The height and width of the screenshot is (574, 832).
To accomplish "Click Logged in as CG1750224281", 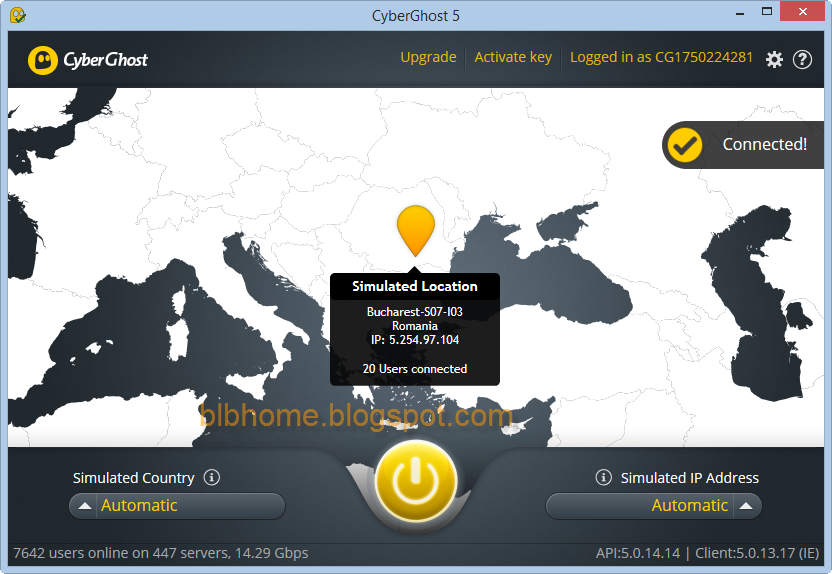I will pyautogui.click(x=661, y=57).
